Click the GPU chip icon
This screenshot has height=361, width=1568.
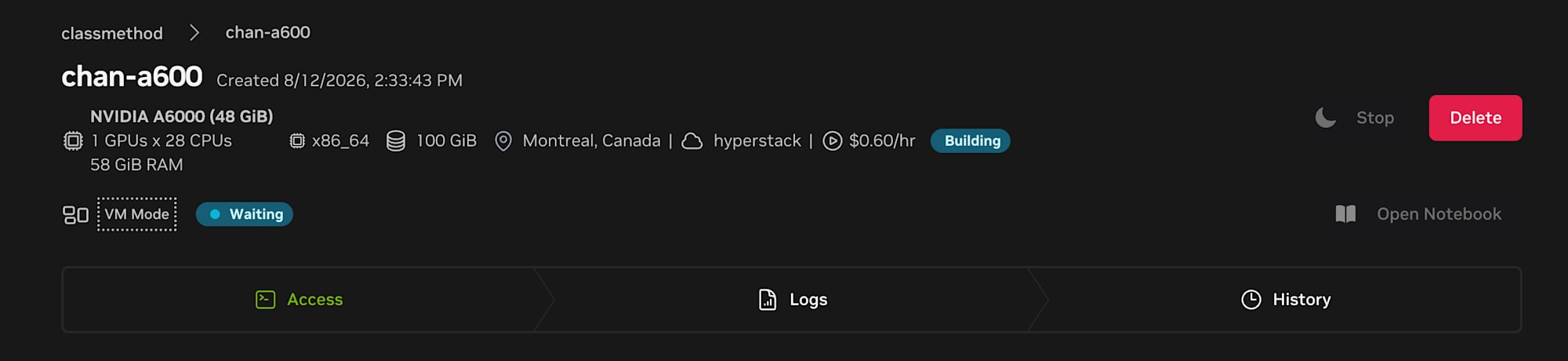point(73,141)
